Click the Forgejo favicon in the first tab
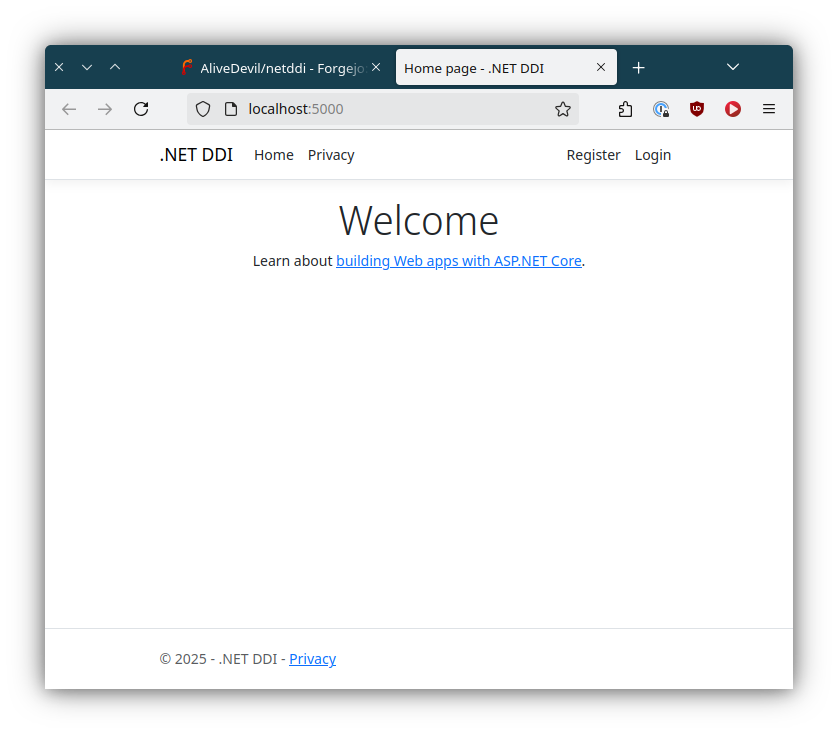The width and height of the screenshot is (838, 734). tap(187, 67)
